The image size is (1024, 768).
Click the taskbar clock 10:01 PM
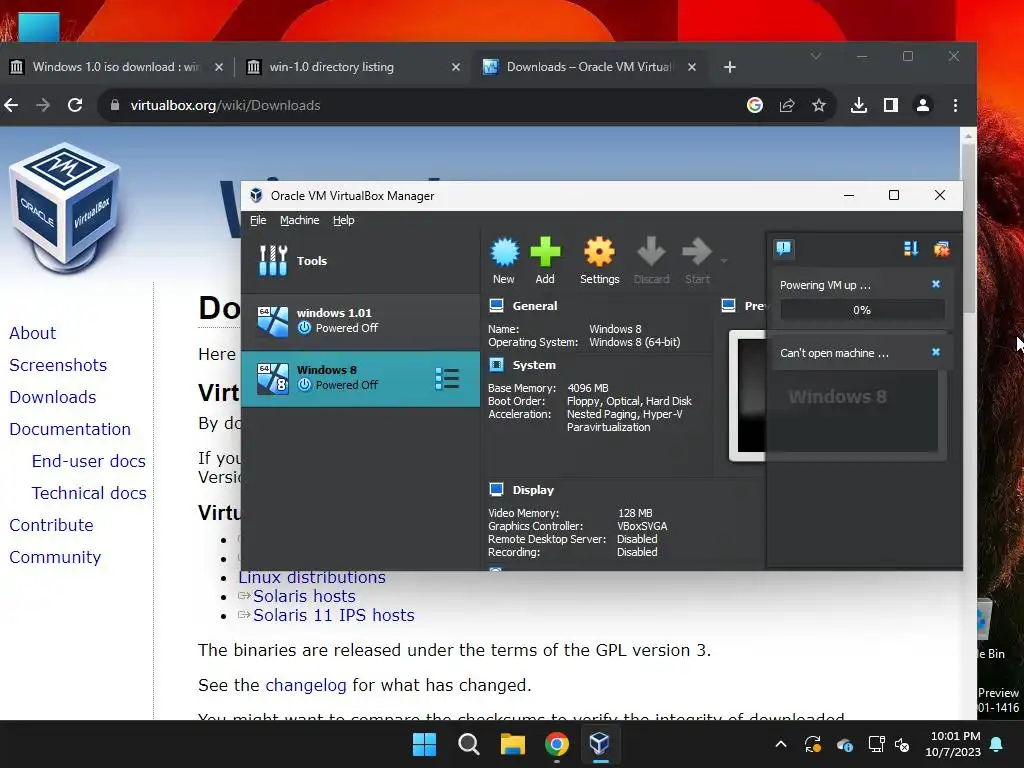954,744
